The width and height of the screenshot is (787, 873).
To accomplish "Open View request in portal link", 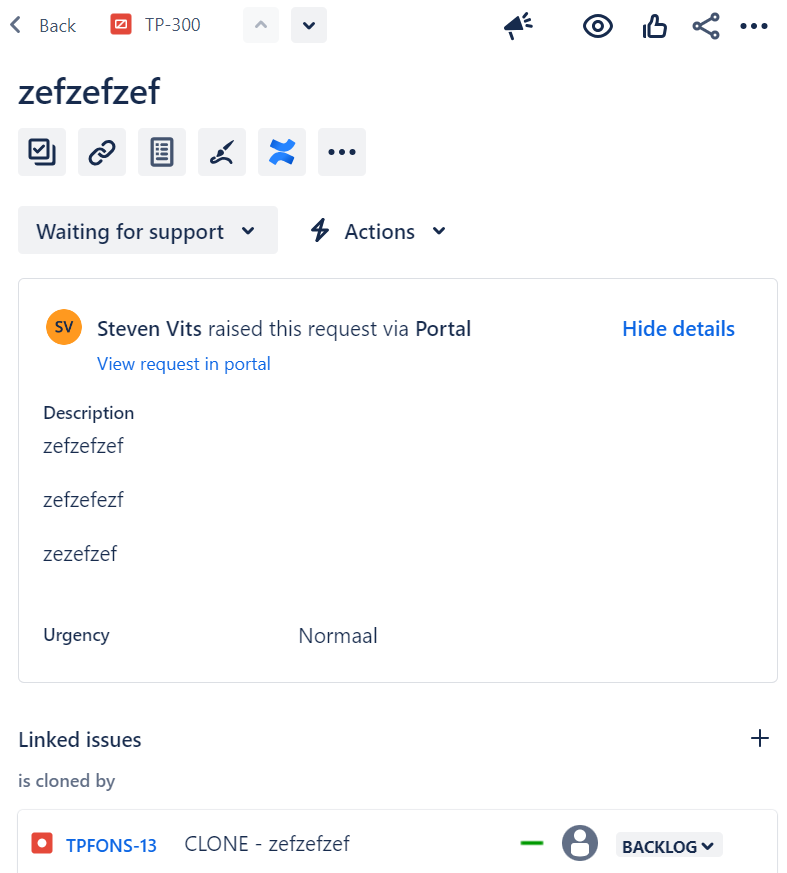I will 184,364.
